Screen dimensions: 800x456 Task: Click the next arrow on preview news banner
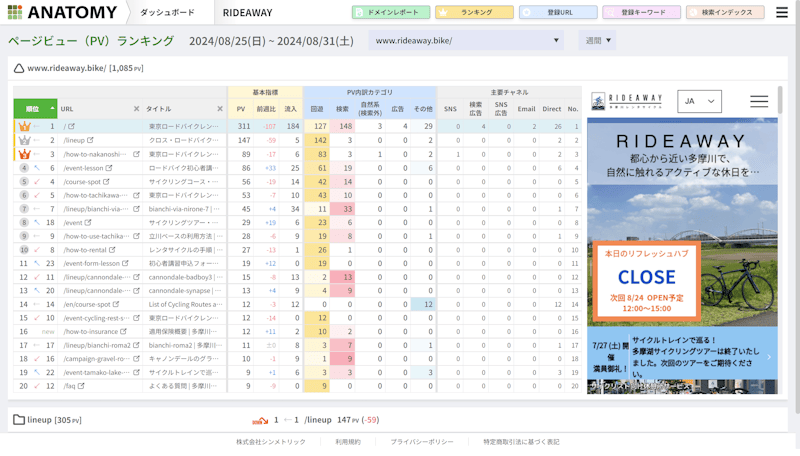(768, 357)
